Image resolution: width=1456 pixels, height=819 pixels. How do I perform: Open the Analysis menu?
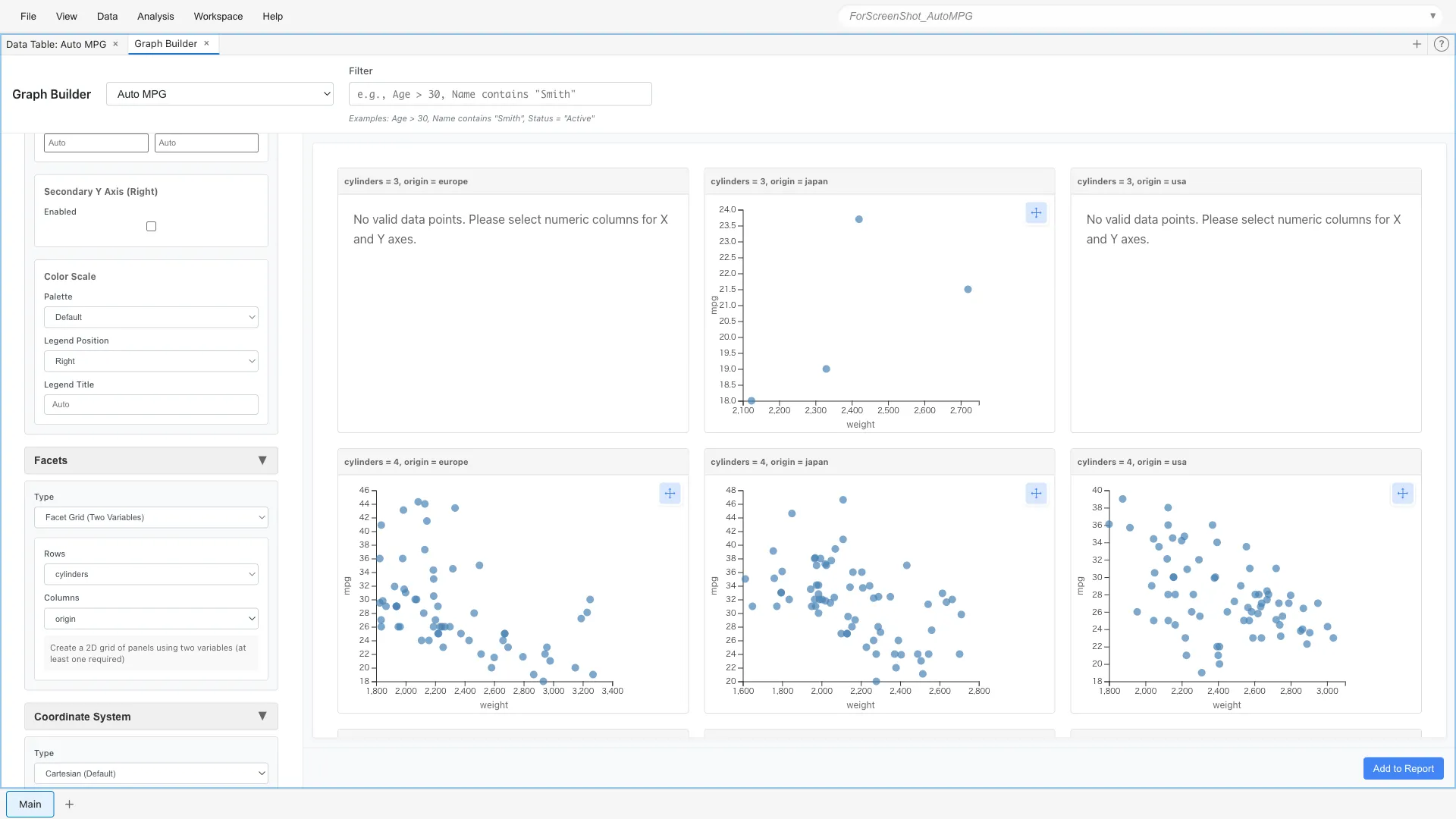[155, 16]
